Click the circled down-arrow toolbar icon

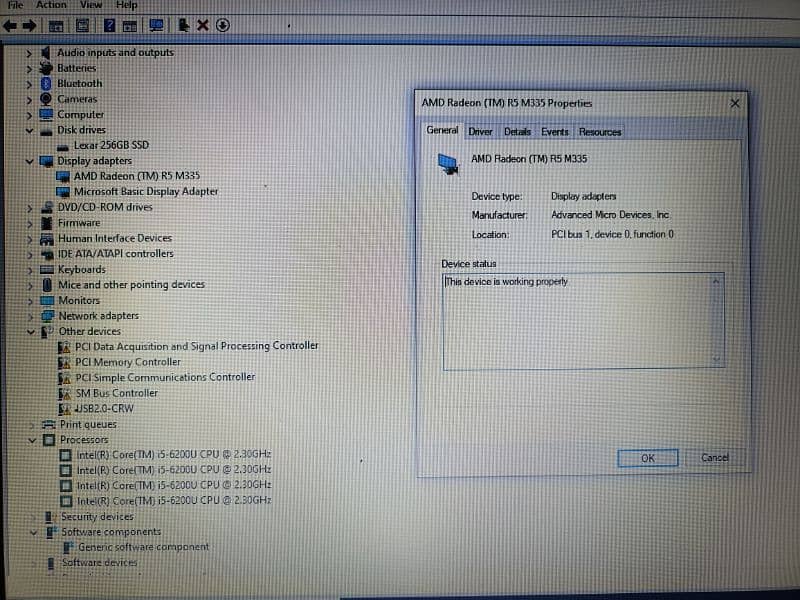222,25
